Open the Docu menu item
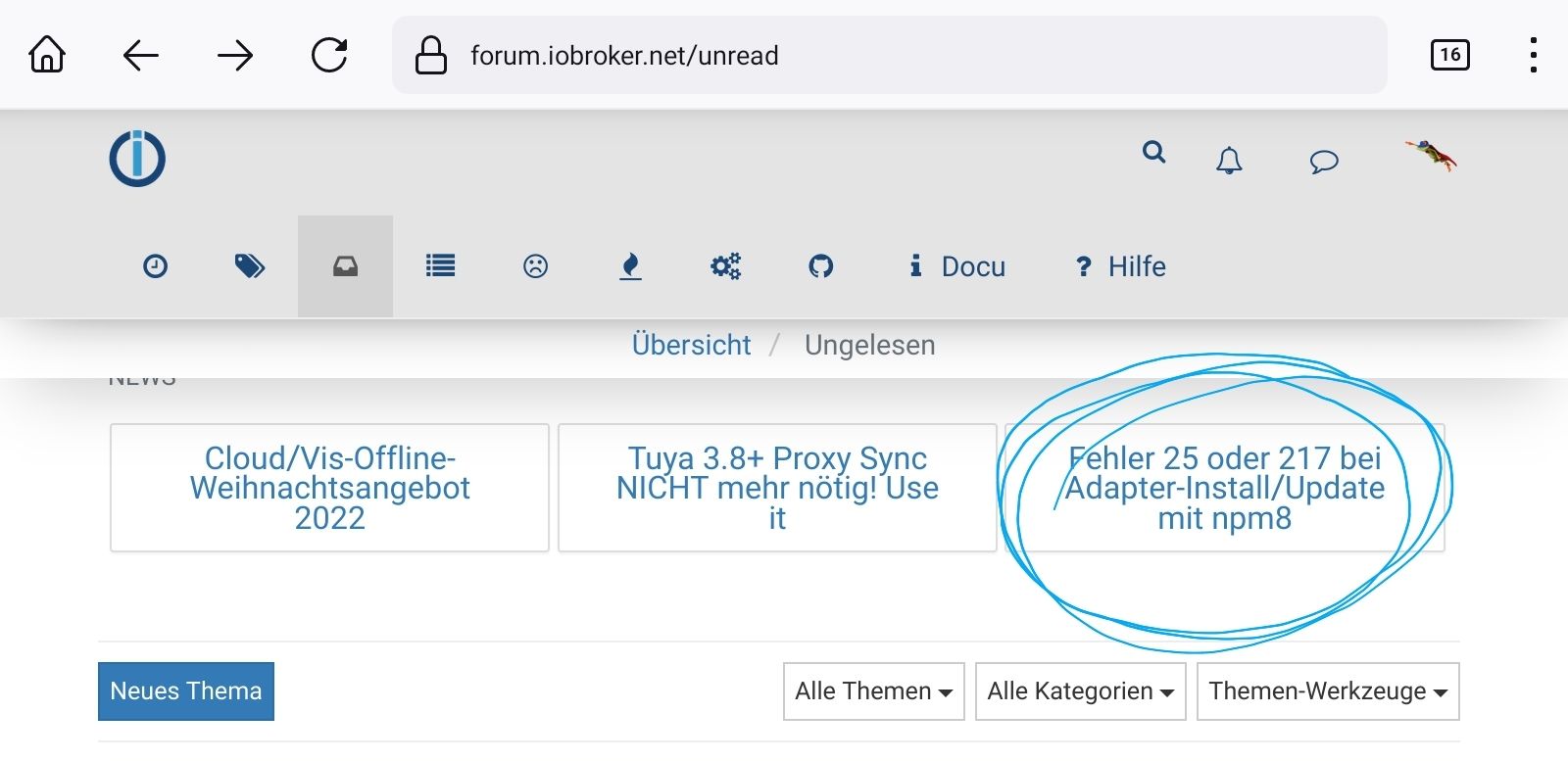This screenshot has height=761, width=1568. tap(957, 266)
